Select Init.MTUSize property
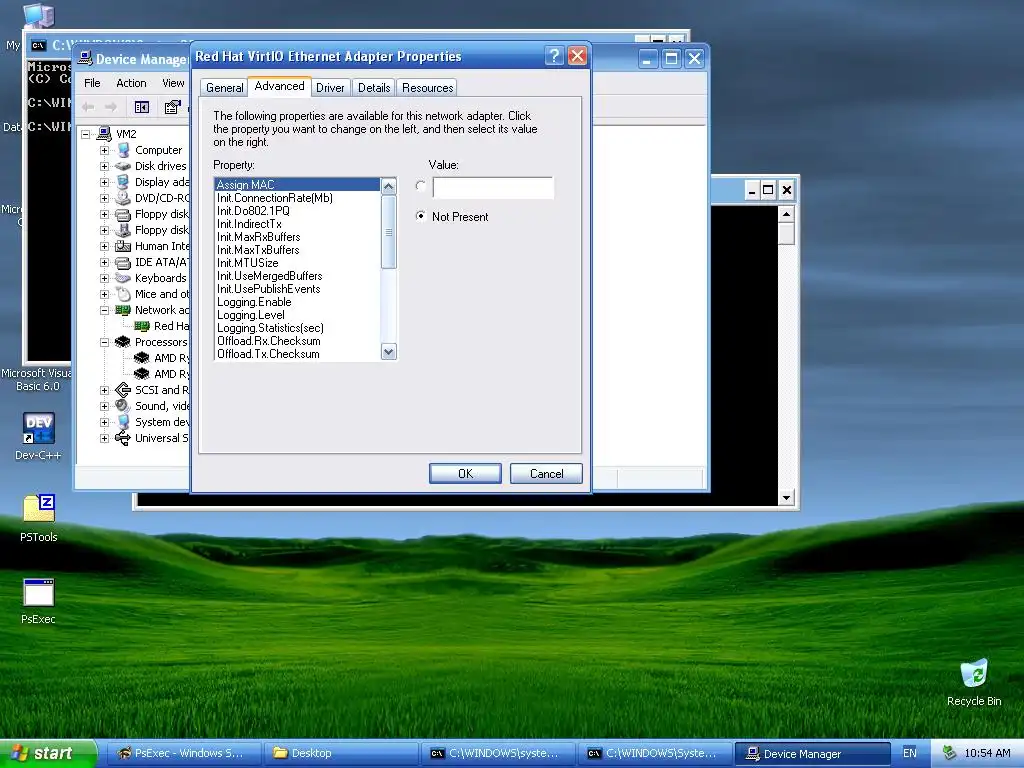Screen dimensions: 1024x768 [x=297, y=263]
